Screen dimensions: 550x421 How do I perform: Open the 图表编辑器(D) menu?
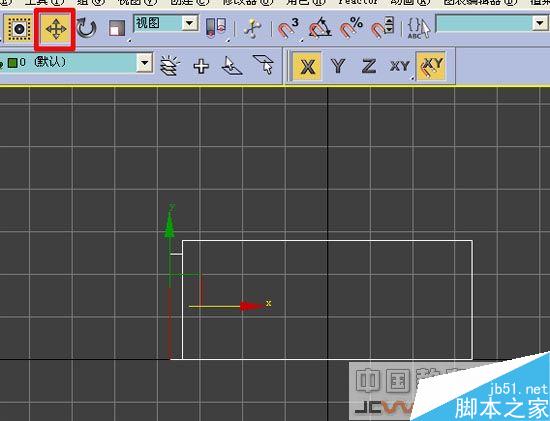(x=481, y=2)
